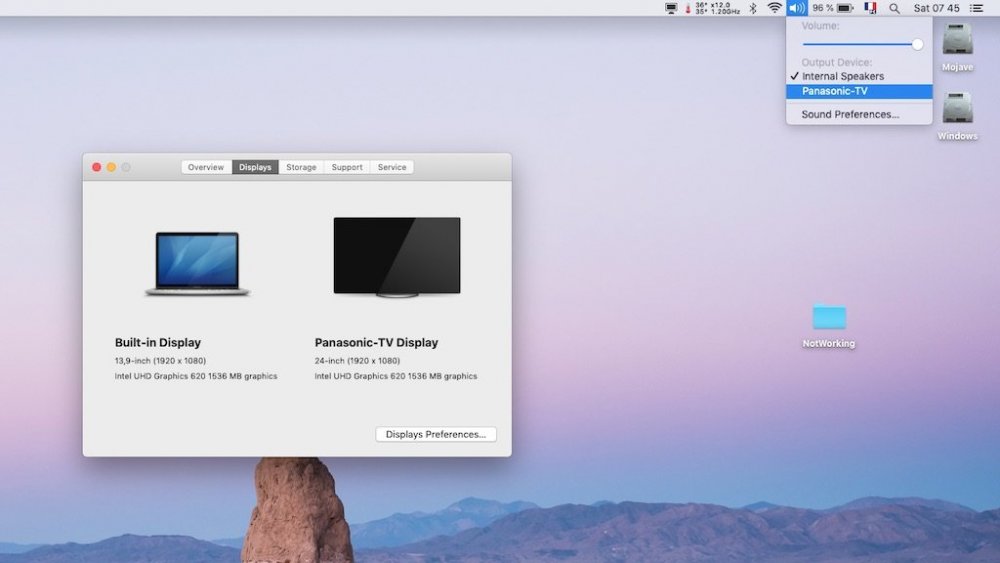
Task: Open the Support tab
Action: coord(347,167)
